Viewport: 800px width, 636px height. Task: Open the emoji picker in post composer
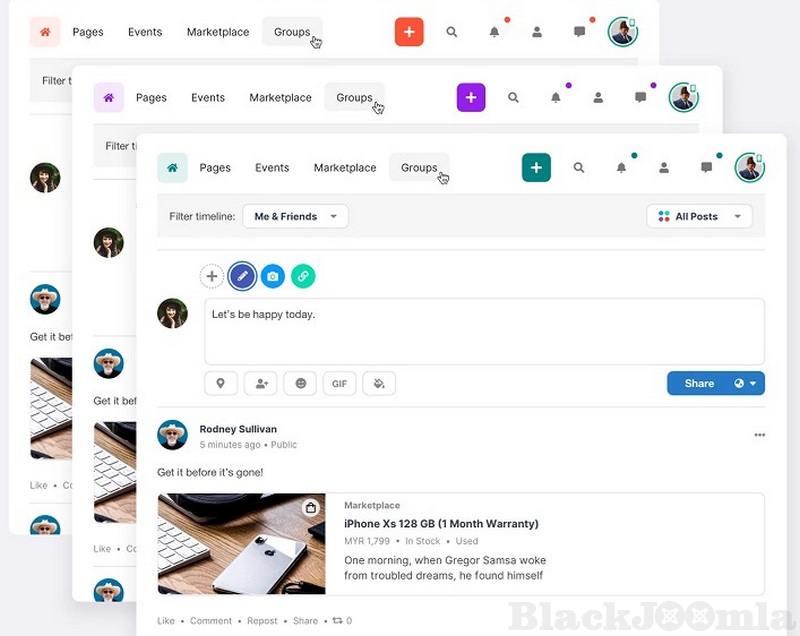300,383
